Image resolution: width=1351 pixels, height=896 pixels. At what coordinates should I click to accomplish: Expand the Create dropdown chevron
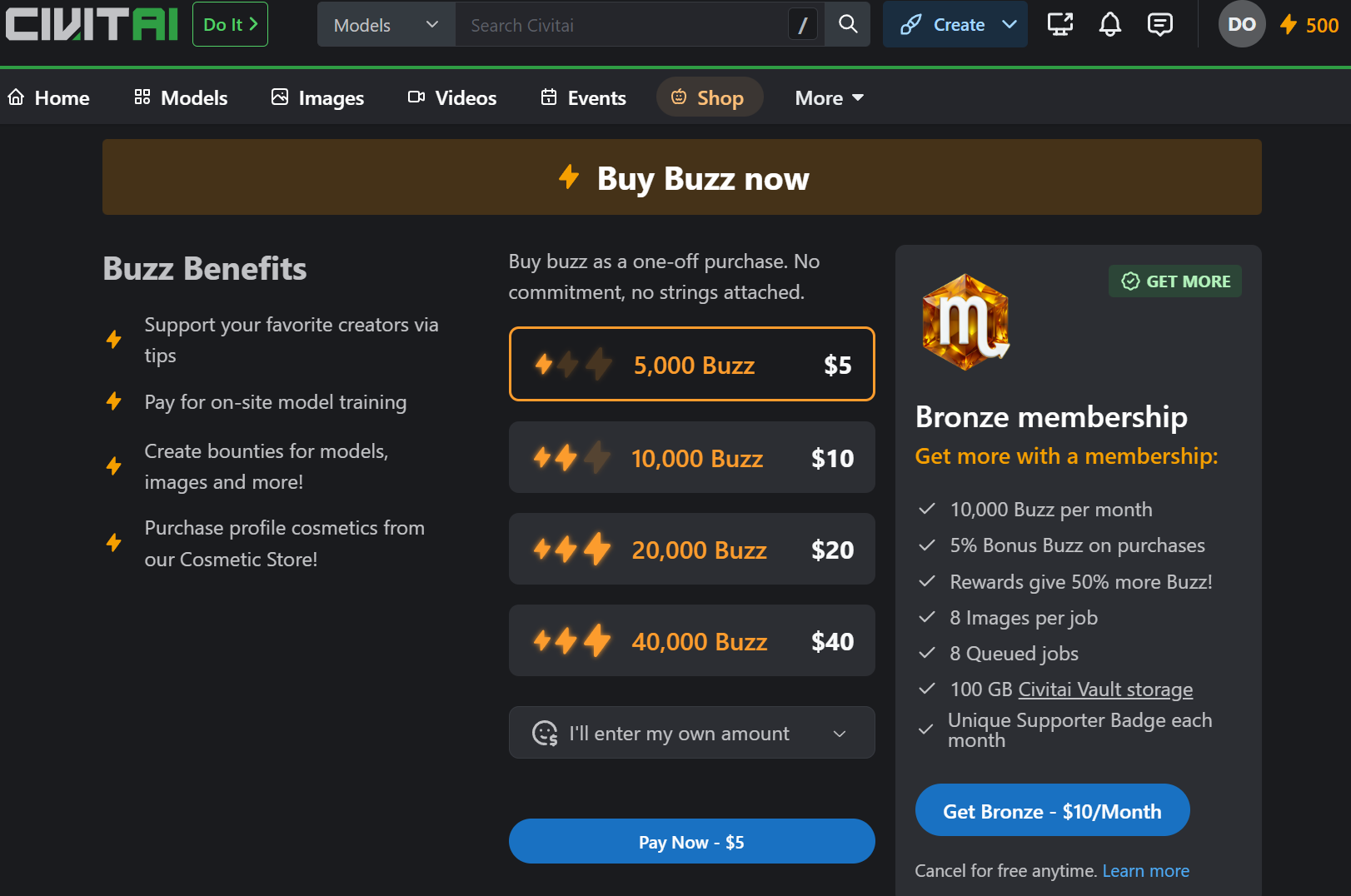pos(1010,24)
